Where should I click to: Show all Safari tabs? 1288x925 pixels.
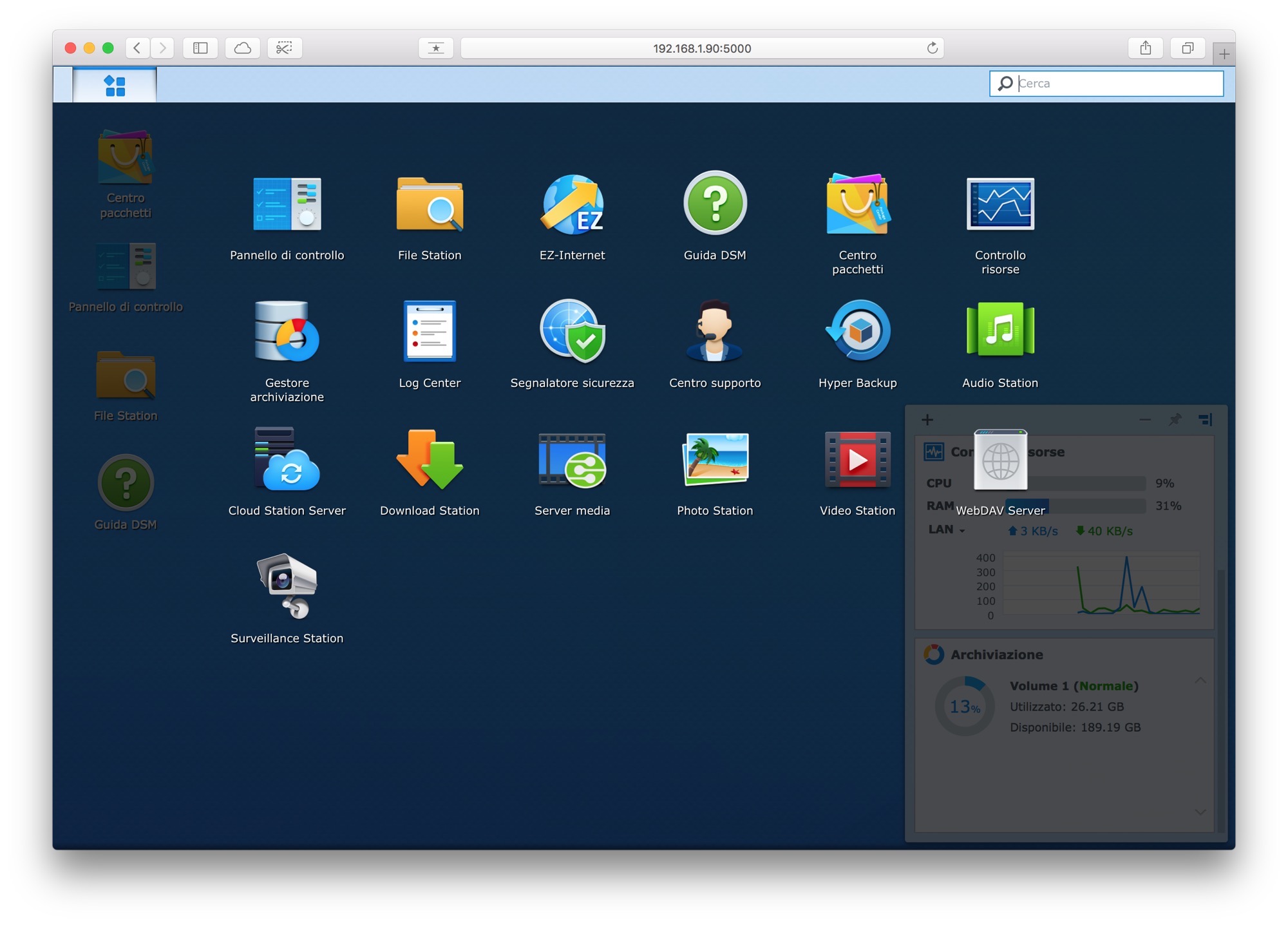click(1188, 48)
